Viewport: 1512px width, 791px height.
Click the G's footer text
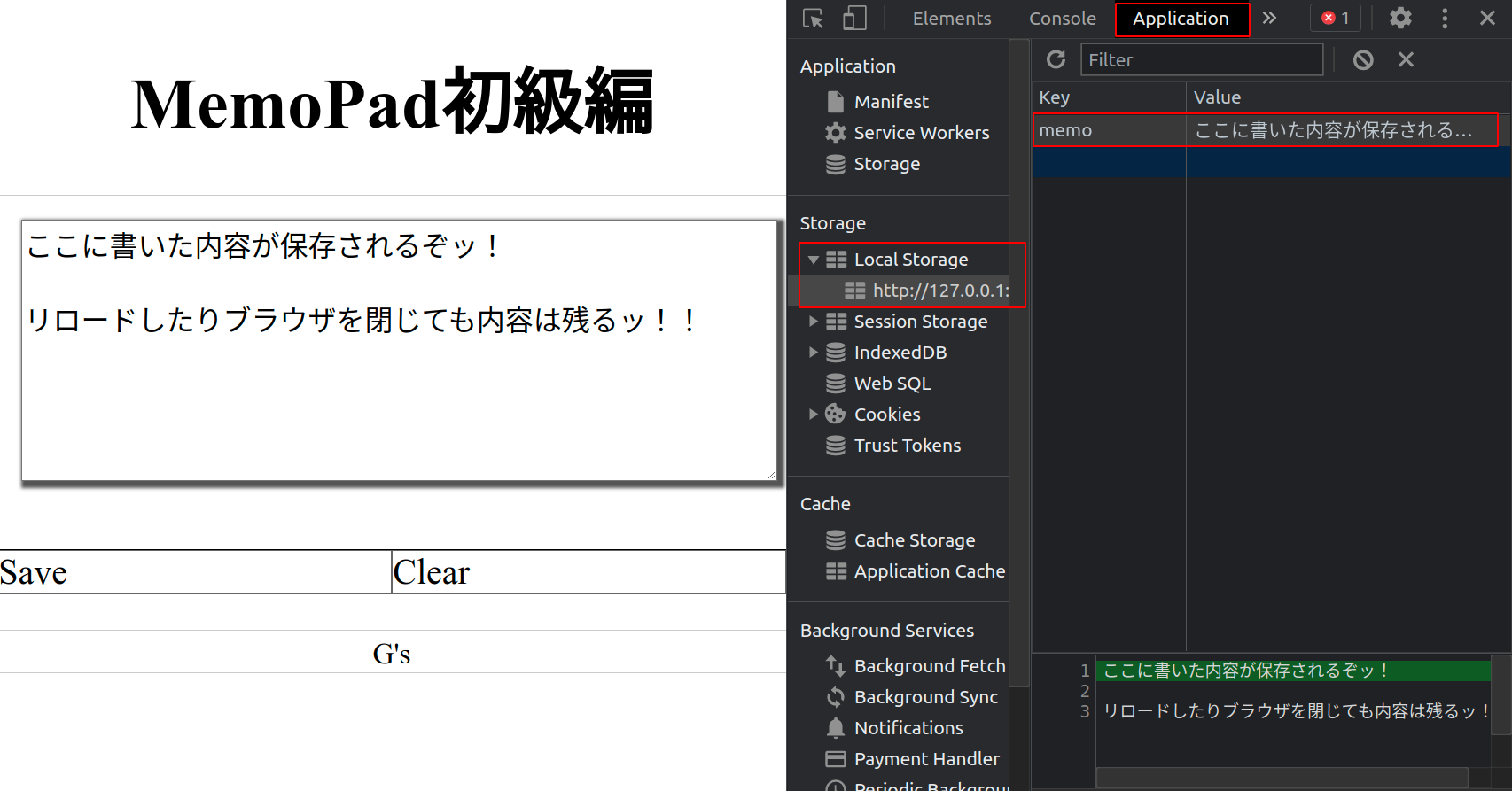[x=392, y=654]
